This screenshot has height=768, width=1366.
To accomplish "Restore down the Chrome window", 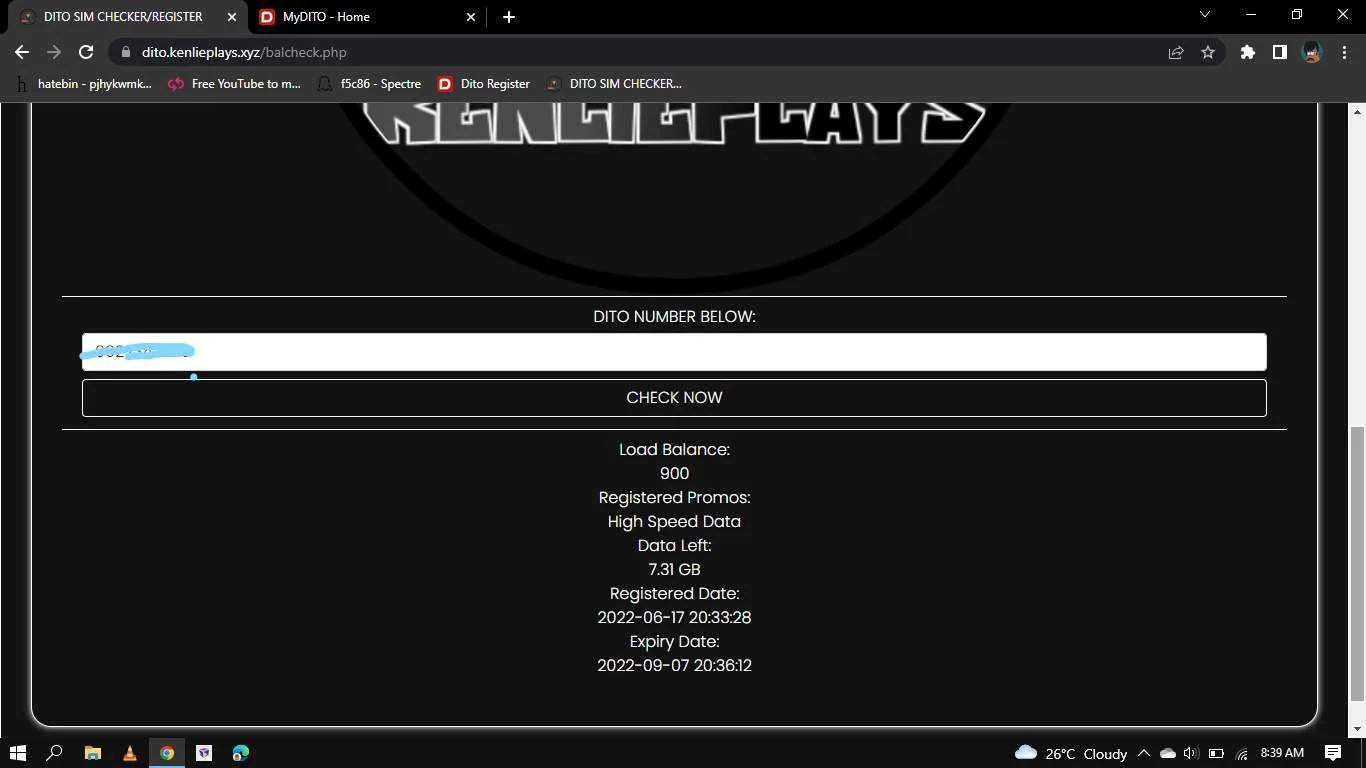I will click(x=1297, y=15).
